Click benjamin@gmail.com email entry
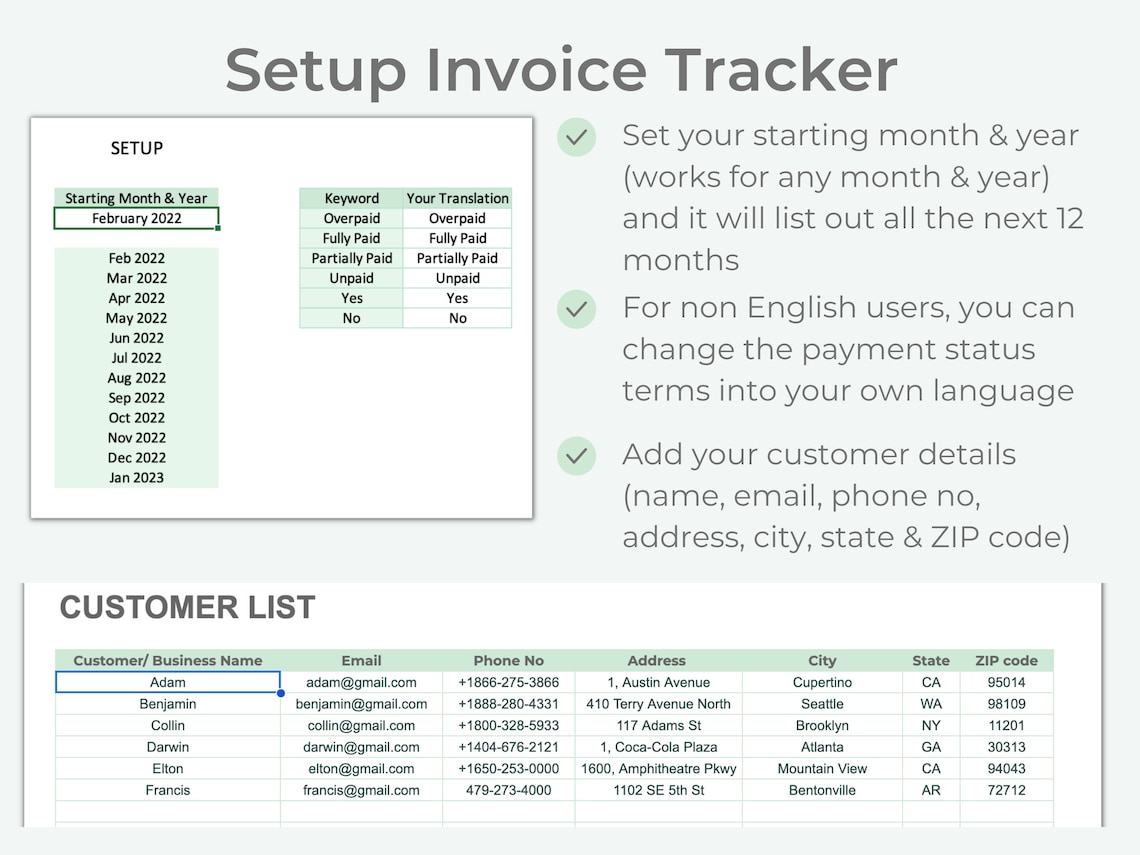This screenshot has width=1140, height=855. pos(361,704)
